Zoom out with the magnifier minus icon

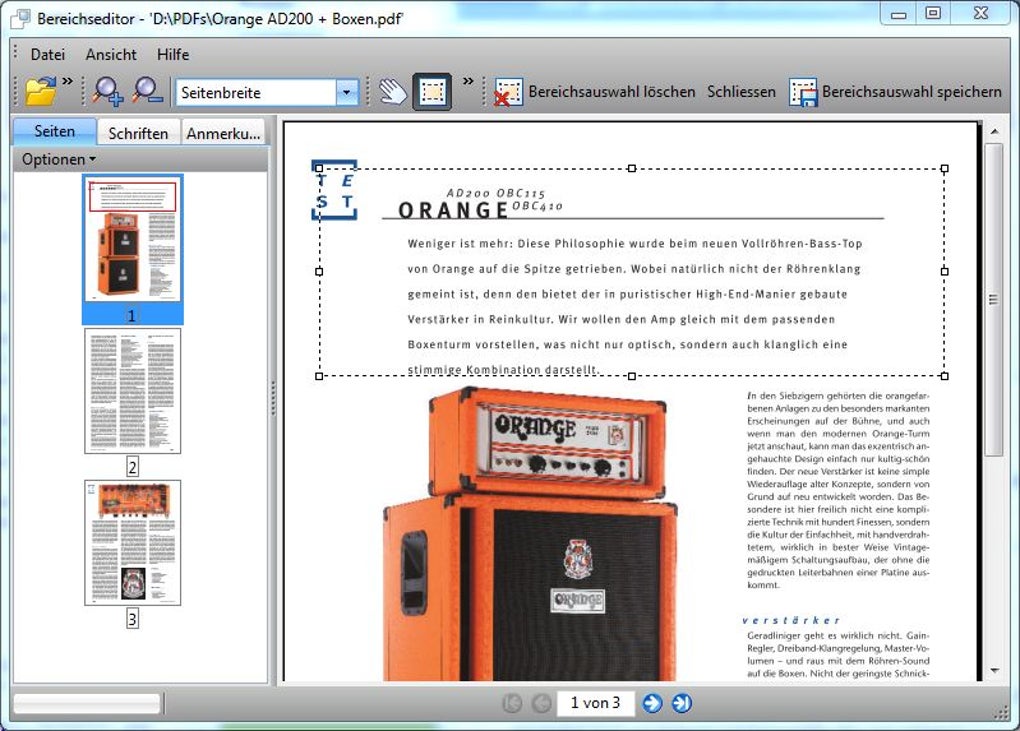[147, 91]
